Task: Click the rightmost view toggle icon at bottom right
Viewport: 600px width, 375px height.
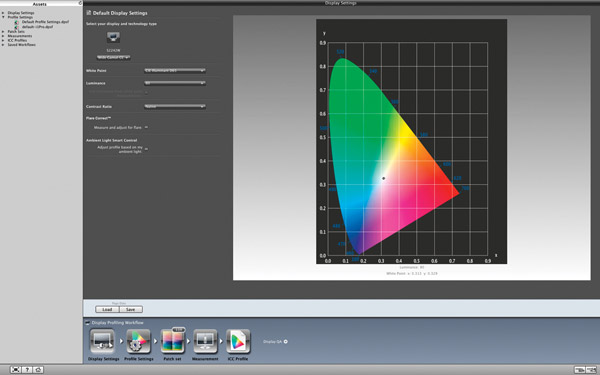Action: click(591, 370)
